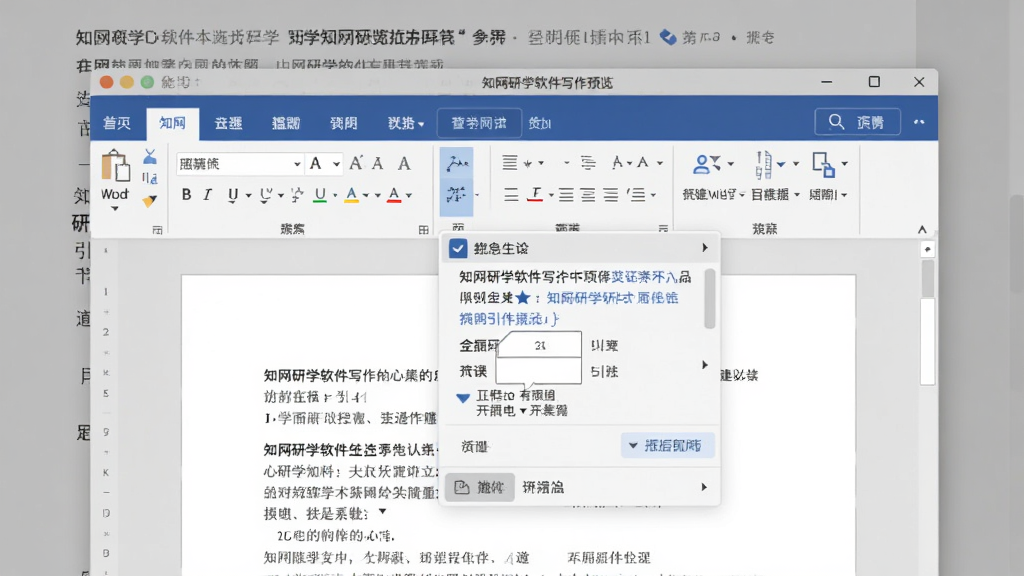1024x576 pixels.
Task: Click the magnifier search icon in the tab bar
Action: (x=836, y=122)
